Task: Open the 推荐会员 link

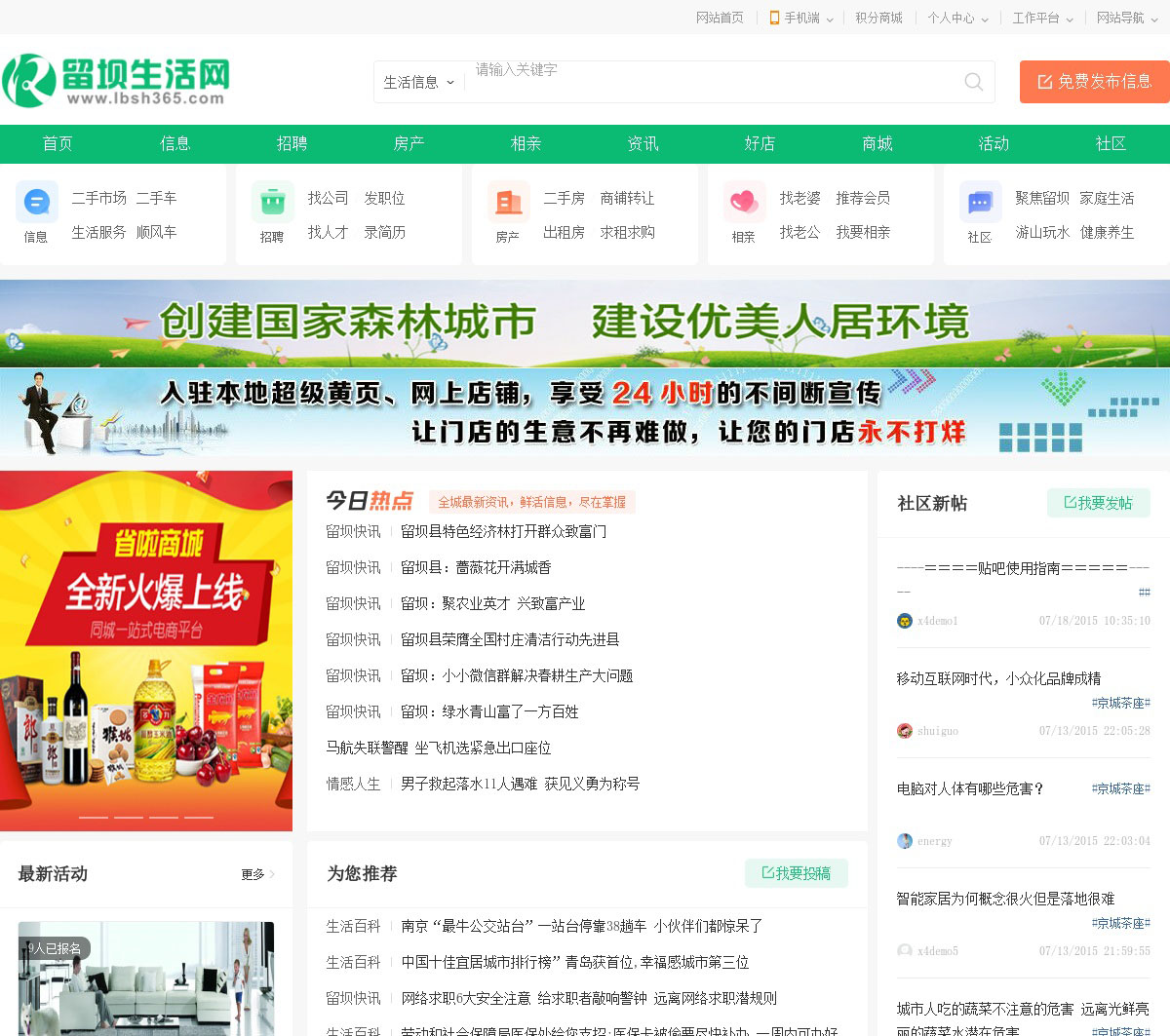Action: click(x=863, y=198)
